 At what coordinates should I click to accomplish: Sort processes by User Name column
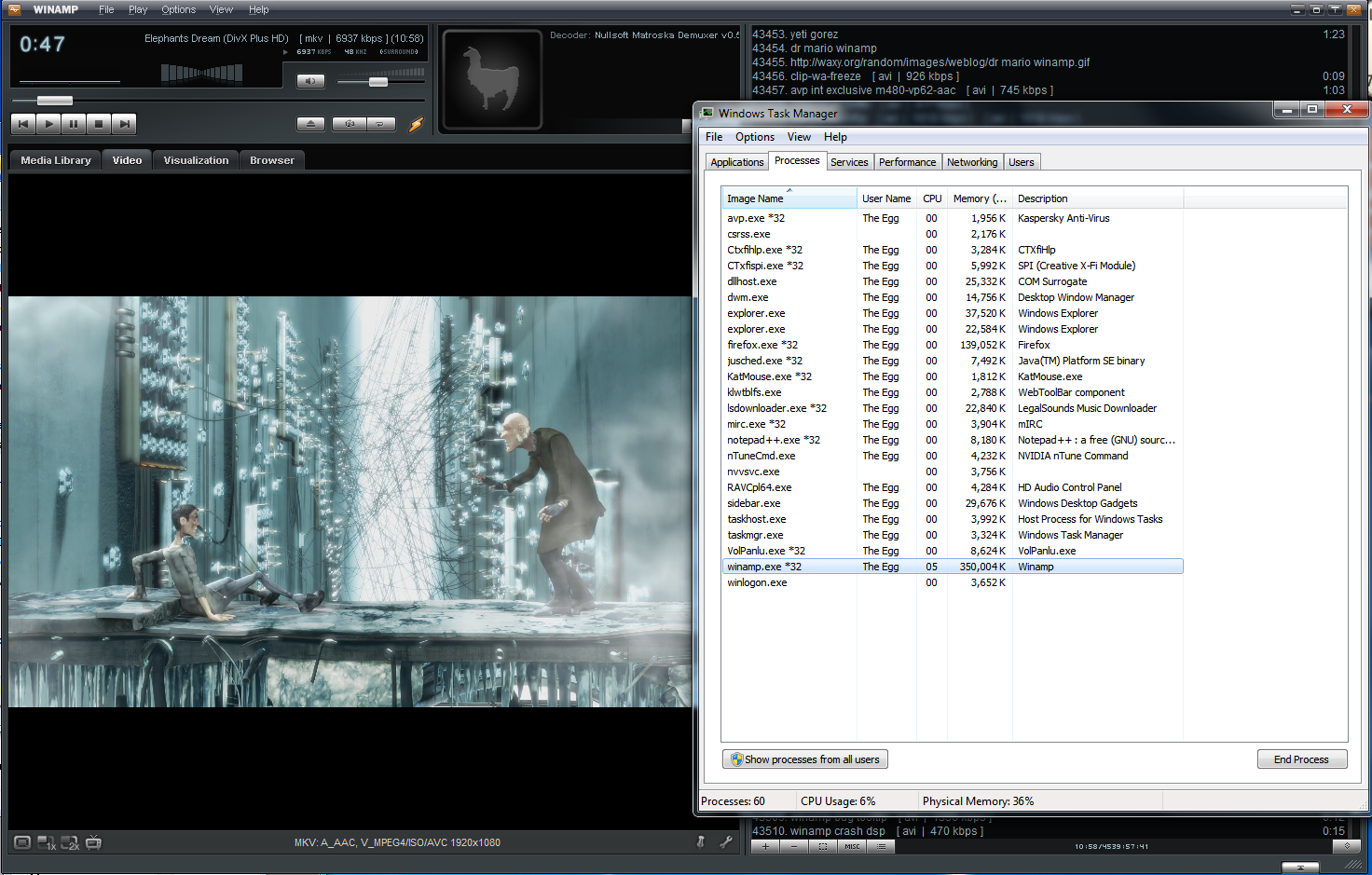pos(886,198)
